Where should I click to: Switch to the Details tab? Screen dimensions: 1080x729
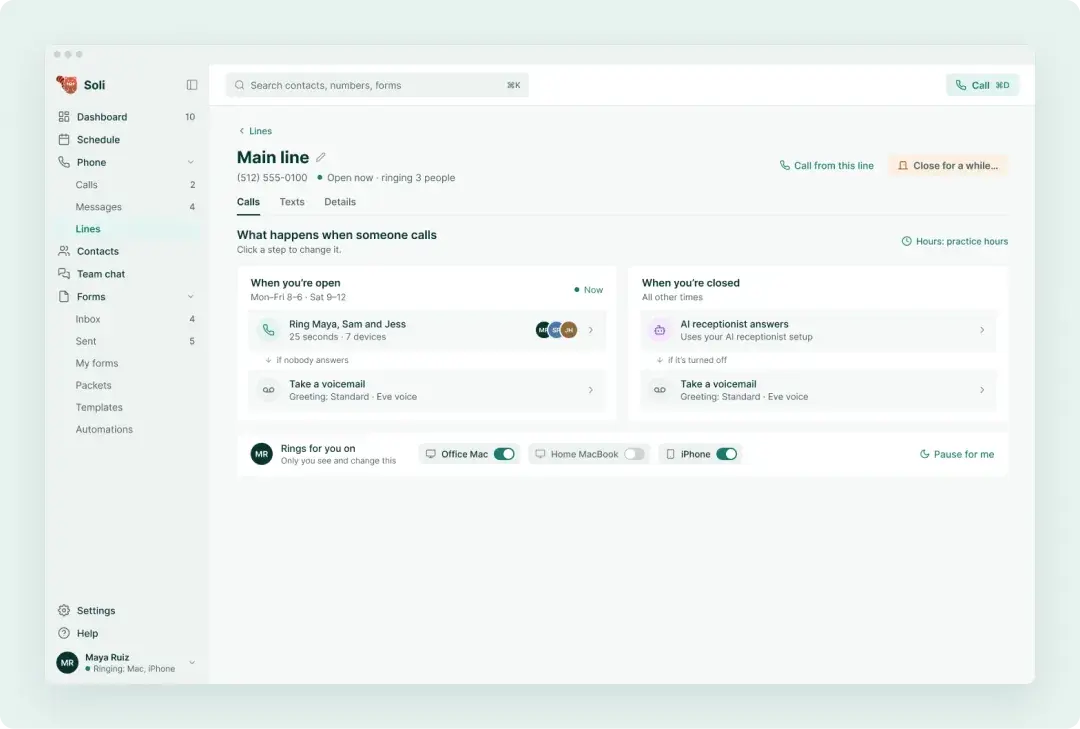coord(340,202)
